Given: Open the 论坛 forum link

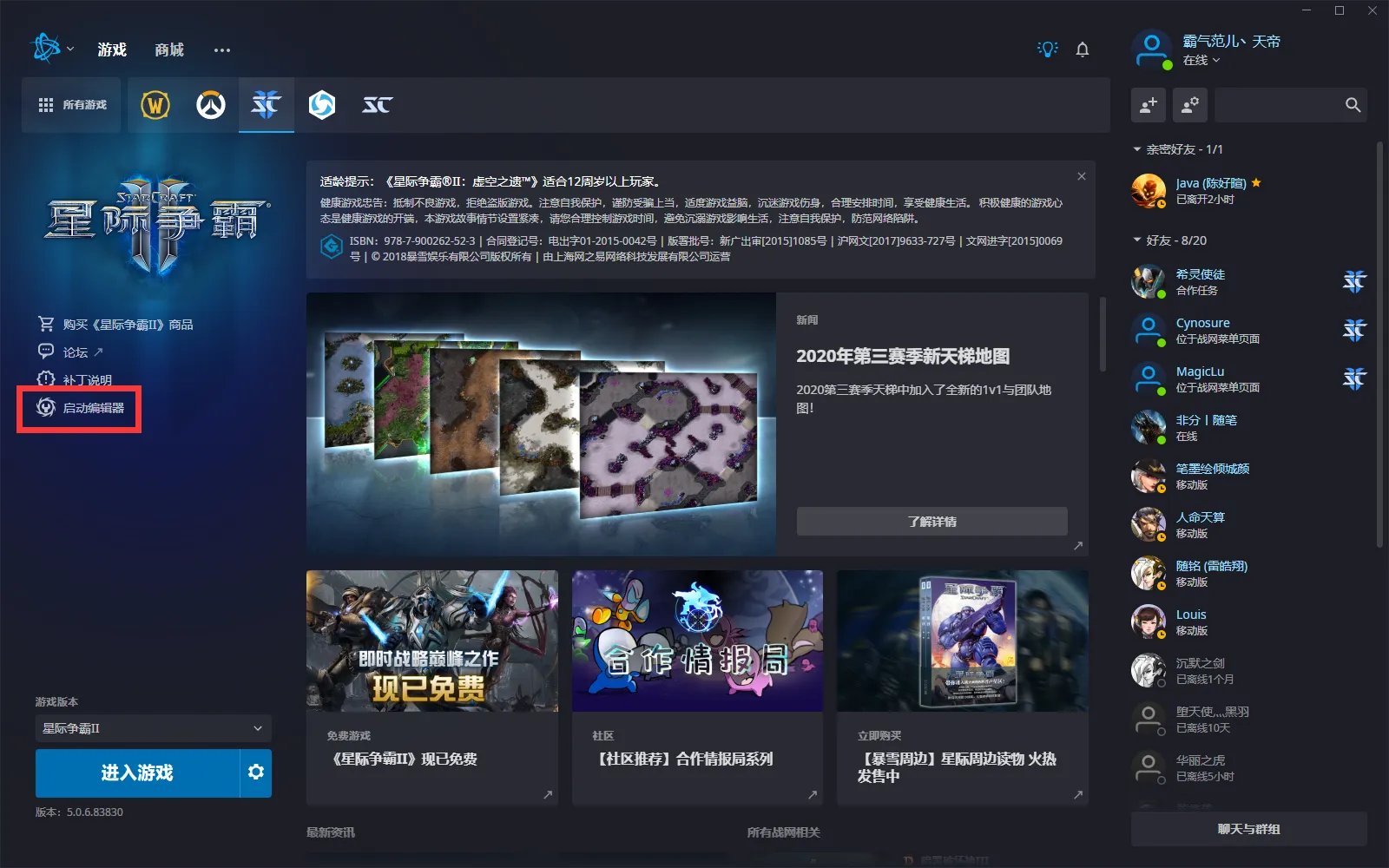Looking at the screenshot, I should coord(76,352).
